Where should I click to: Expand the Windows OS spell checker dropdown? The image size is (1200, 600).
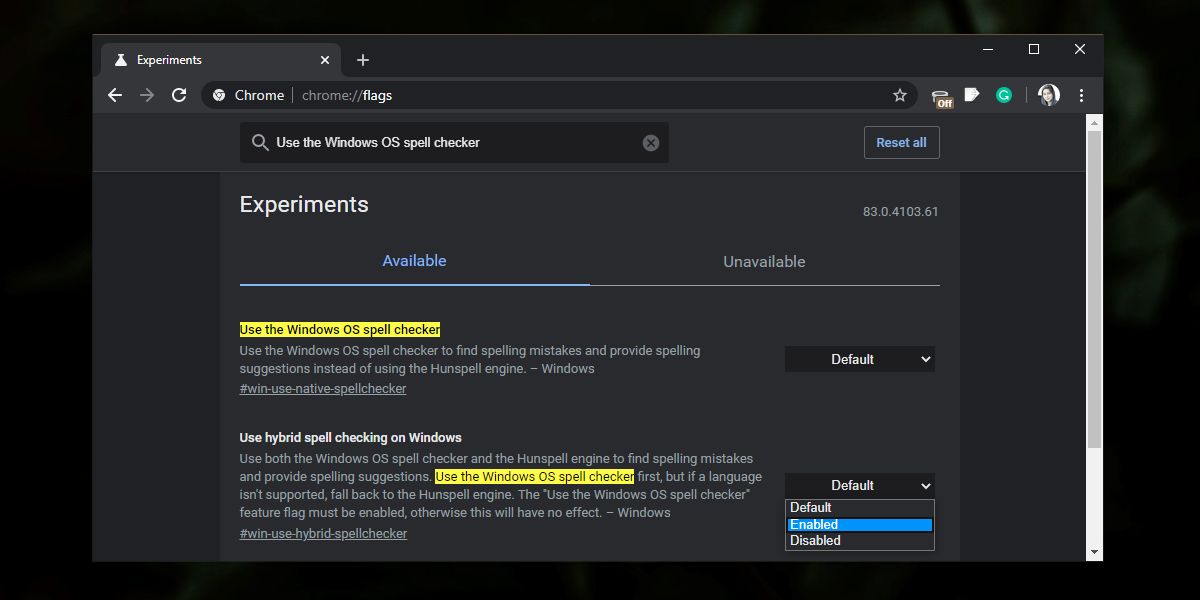pos(860,359)
